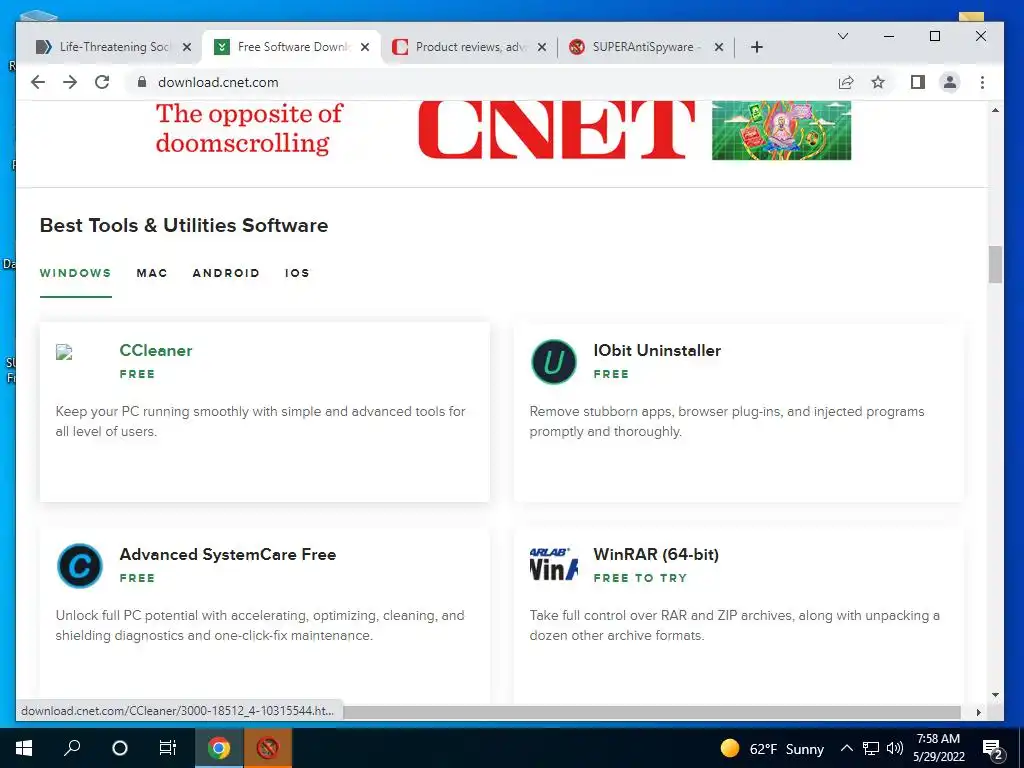The width and height of the screenshot is (1024, 768).
Task: Click the vertical scrollbar thumb
Action: (995, 264)
